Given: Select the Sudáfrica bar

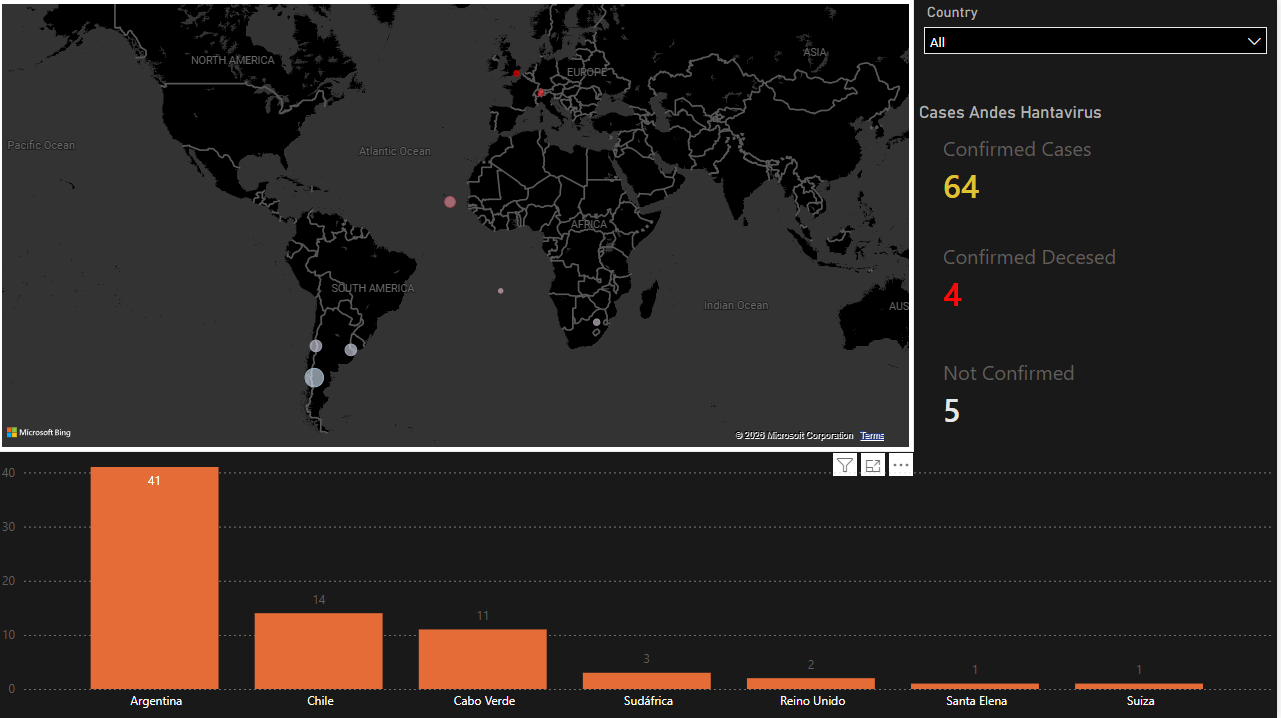Looking at the screenshot, I should coord(646,681).
